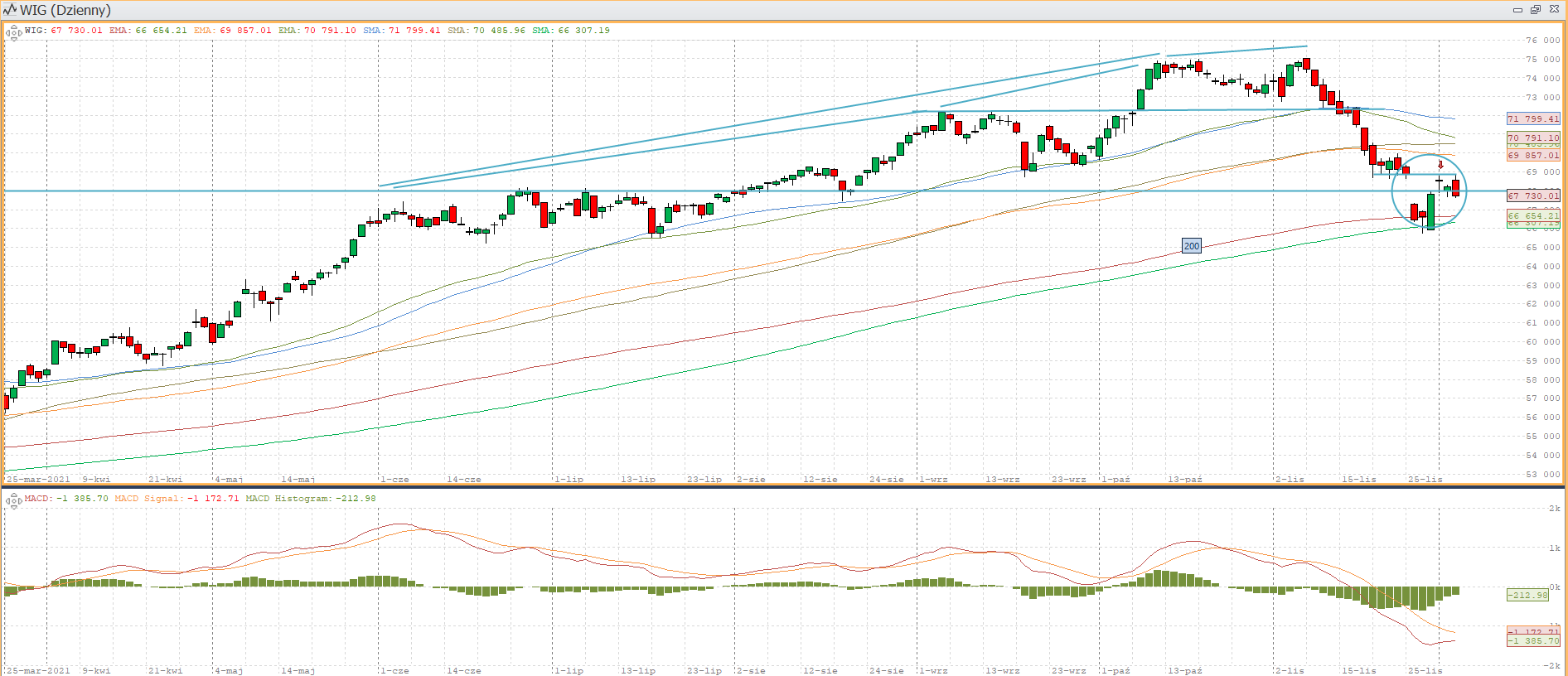This screenshot has height=676, width=1568.
Task: Select the blue SMA 71 799.41 legend entry
Action: coord(402,31)
